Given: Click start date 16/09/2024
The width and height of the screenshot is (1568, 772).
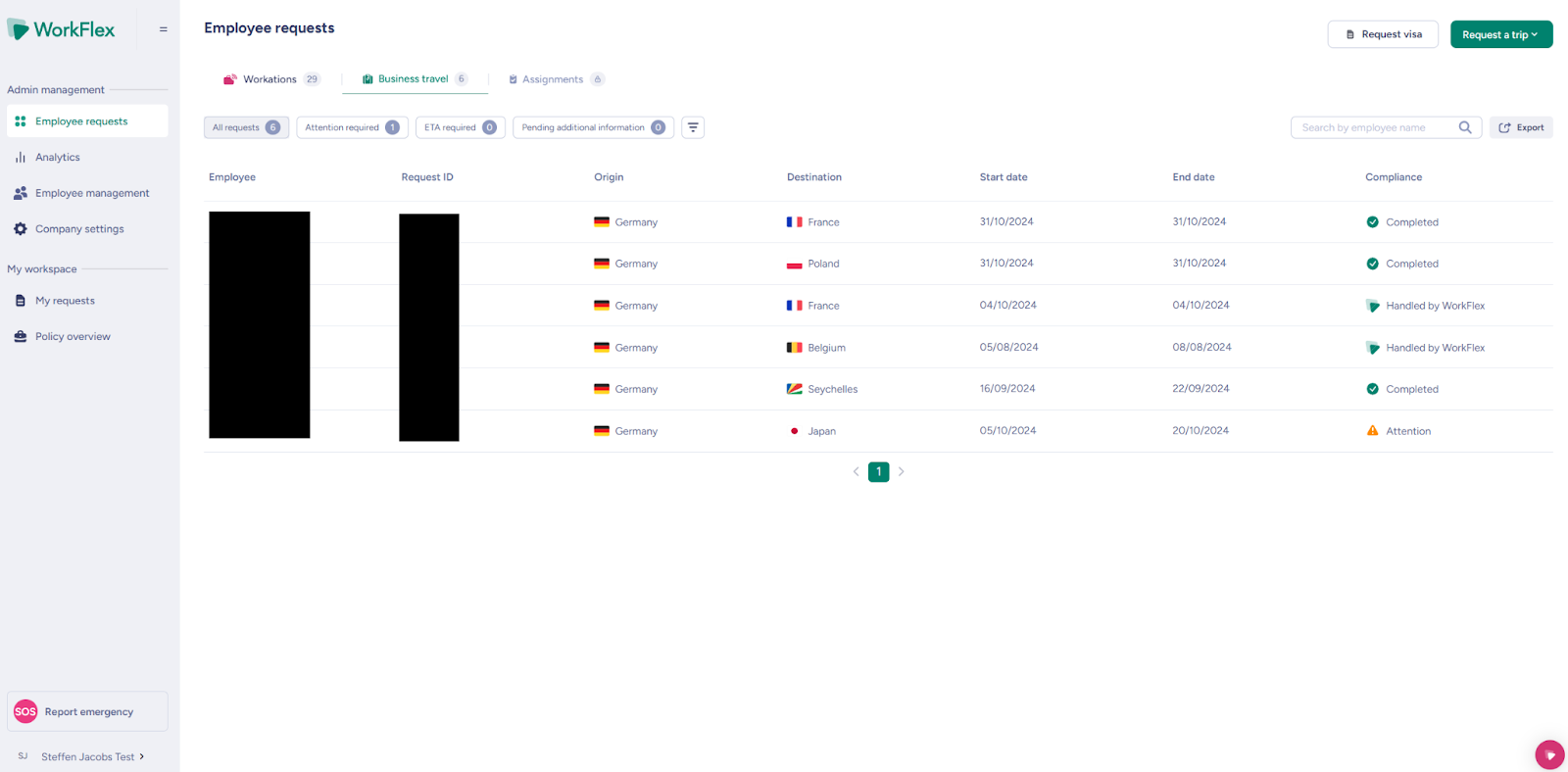Looking at the screenshot, I should click(x=1007, y=389).
